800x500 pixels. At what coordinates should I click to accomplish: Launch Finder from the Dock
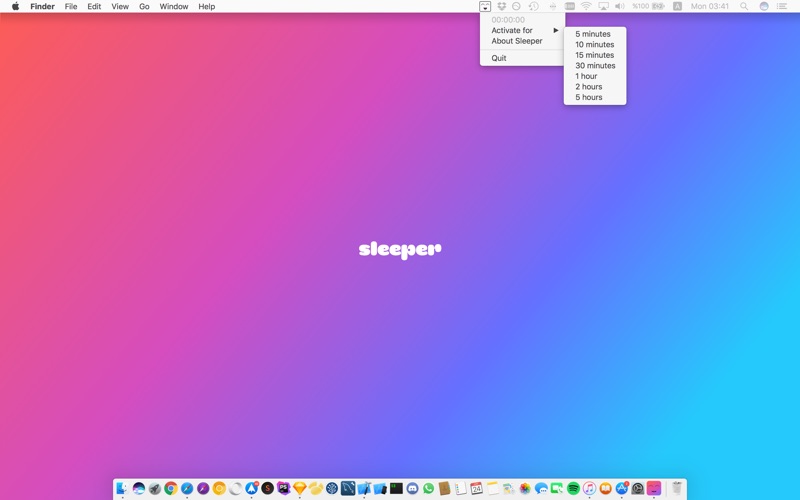tap(122, 488)
